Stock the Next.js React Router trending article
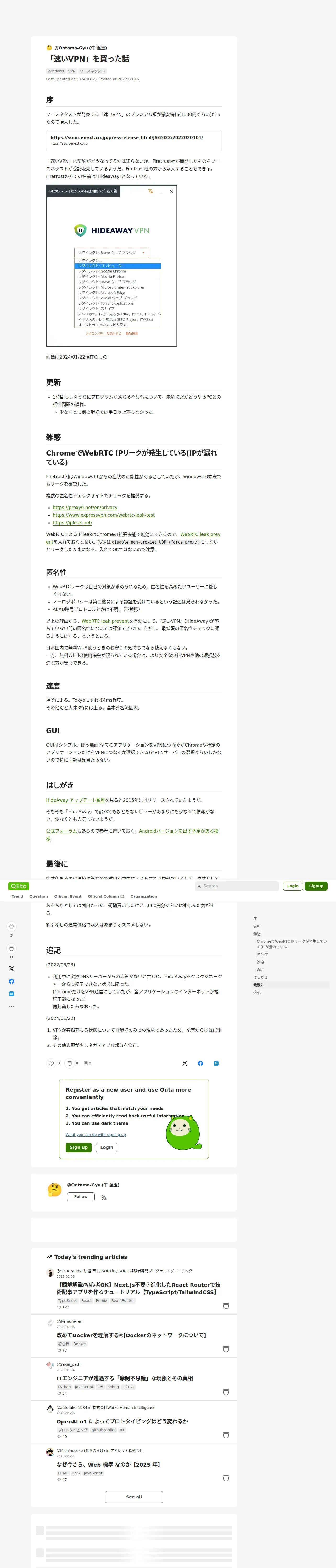This screenshot has width=336, height=1568. click(226, 1306)
